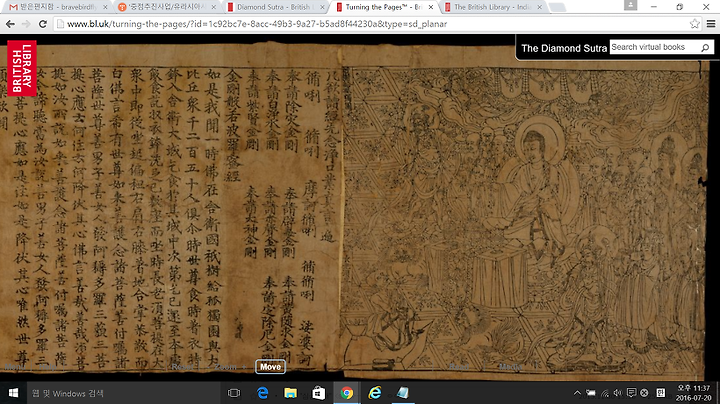Switch to the Gmail inbox tab
720x404 pixels.
pyautogui.click(x=57, y=7)
